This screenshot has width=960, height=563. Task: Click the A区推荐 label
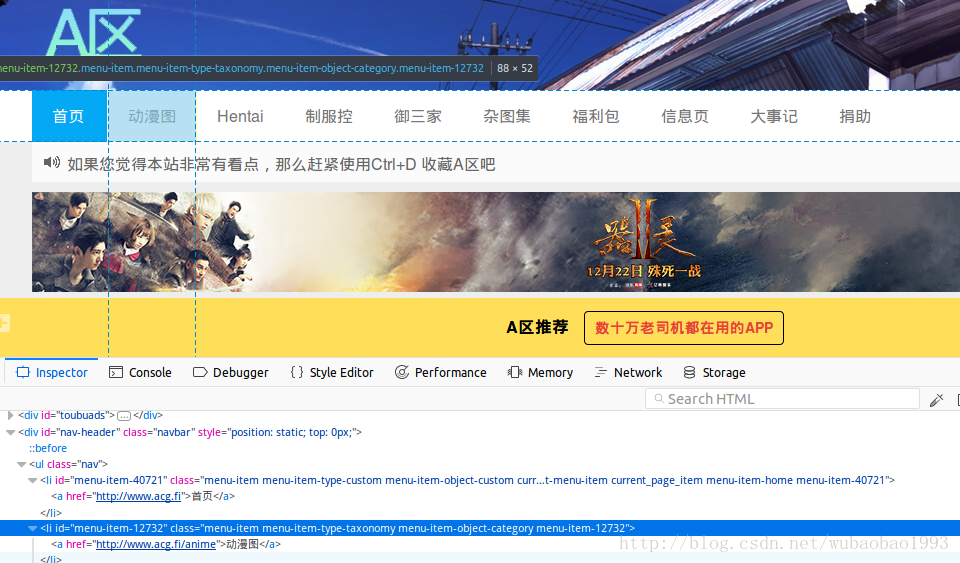pyautogui.click(x=537, y=327)
